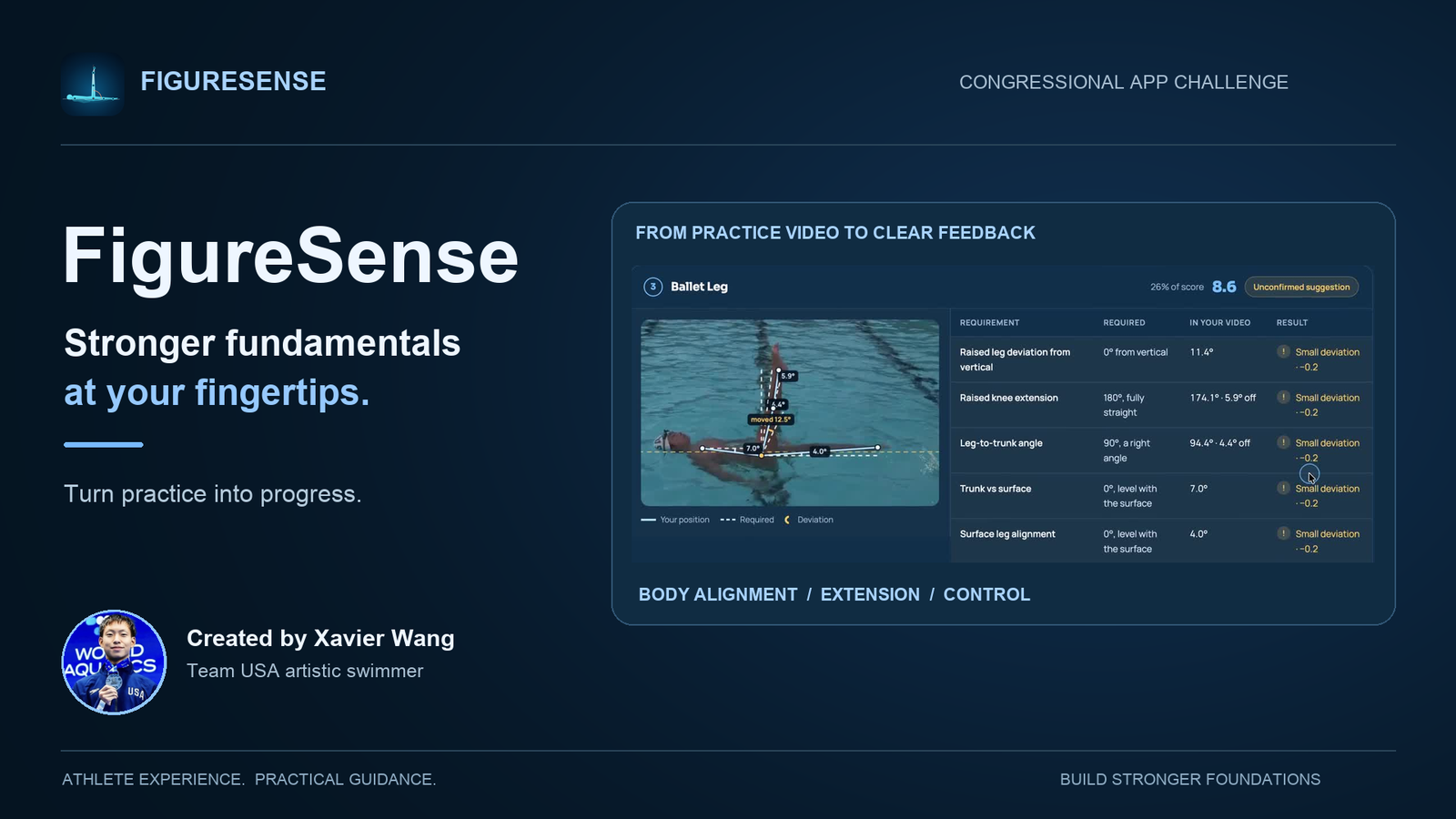Click warning icon for Raised leg deviation row
Screen dimensions: 1456x819
1283,351
